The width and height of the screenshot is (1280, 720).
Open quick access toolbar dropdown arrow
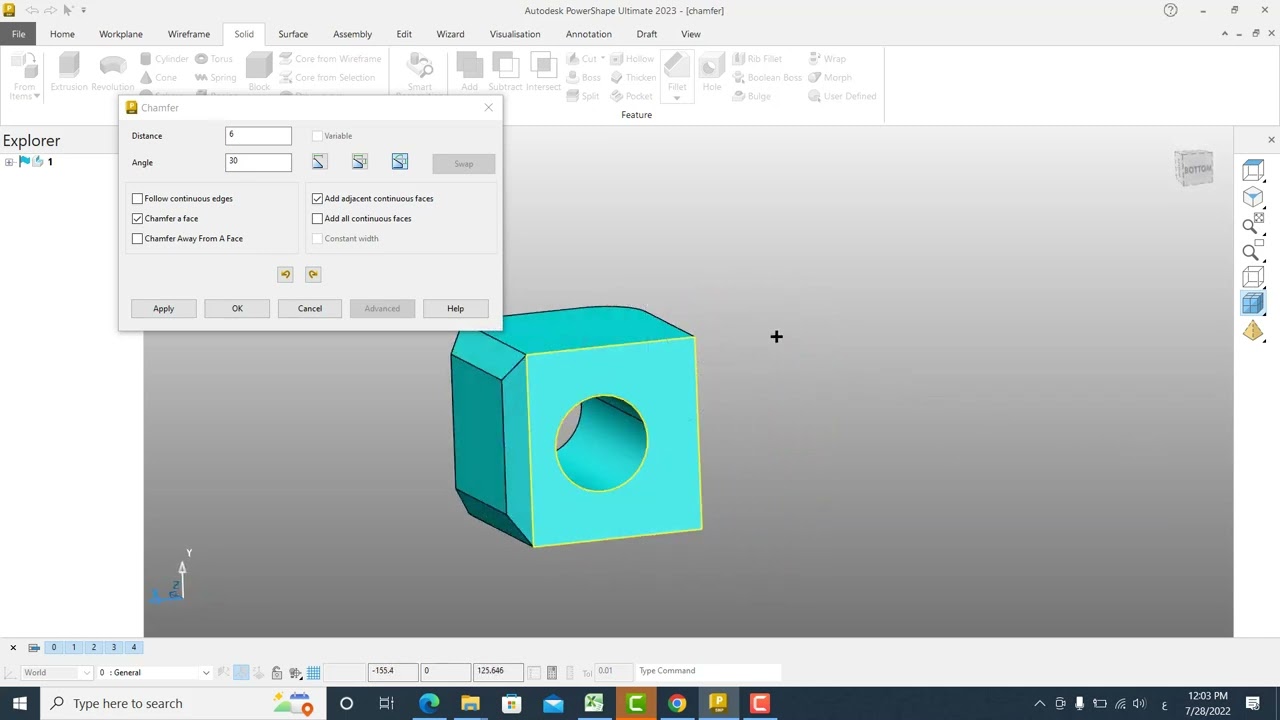click(83, 10)
